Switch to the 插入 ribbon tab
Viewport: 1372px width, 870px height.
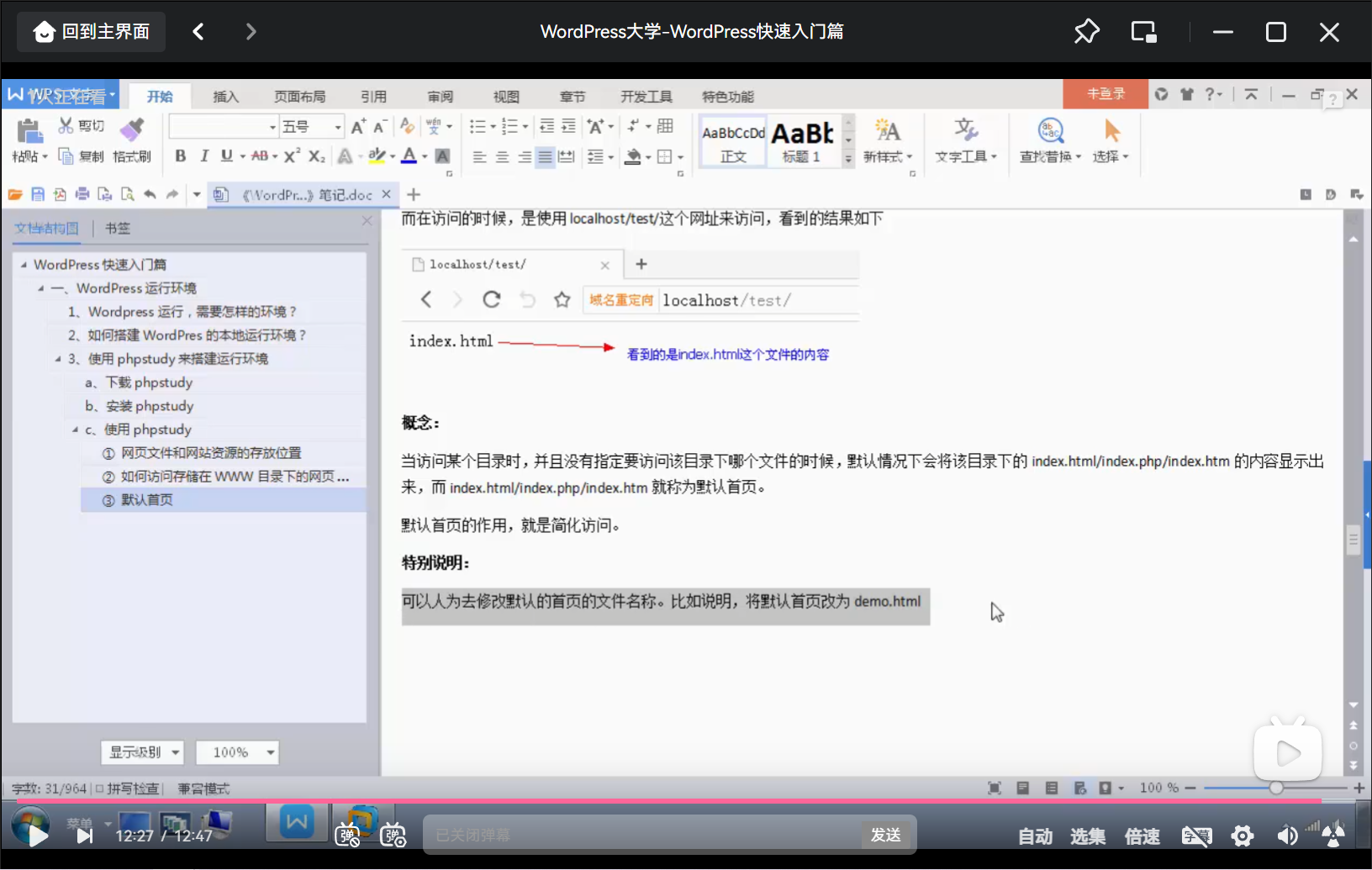coord(225,97)
